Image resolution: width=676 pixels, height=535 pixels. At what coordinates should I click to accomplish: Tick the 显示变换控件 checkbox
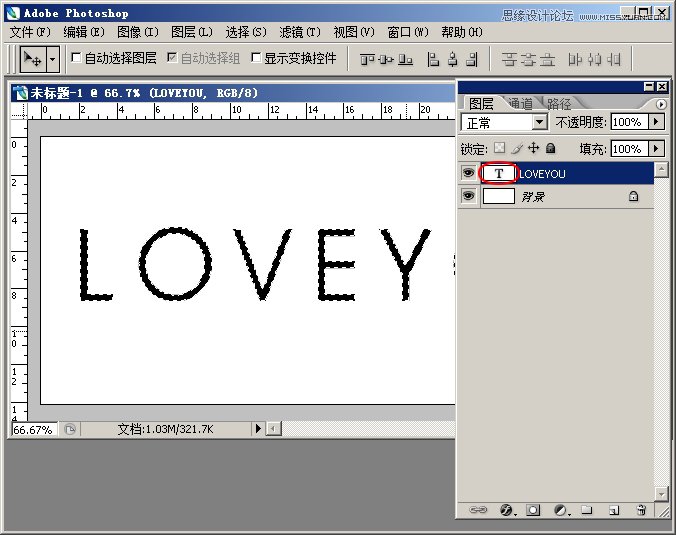pos(256,58)
